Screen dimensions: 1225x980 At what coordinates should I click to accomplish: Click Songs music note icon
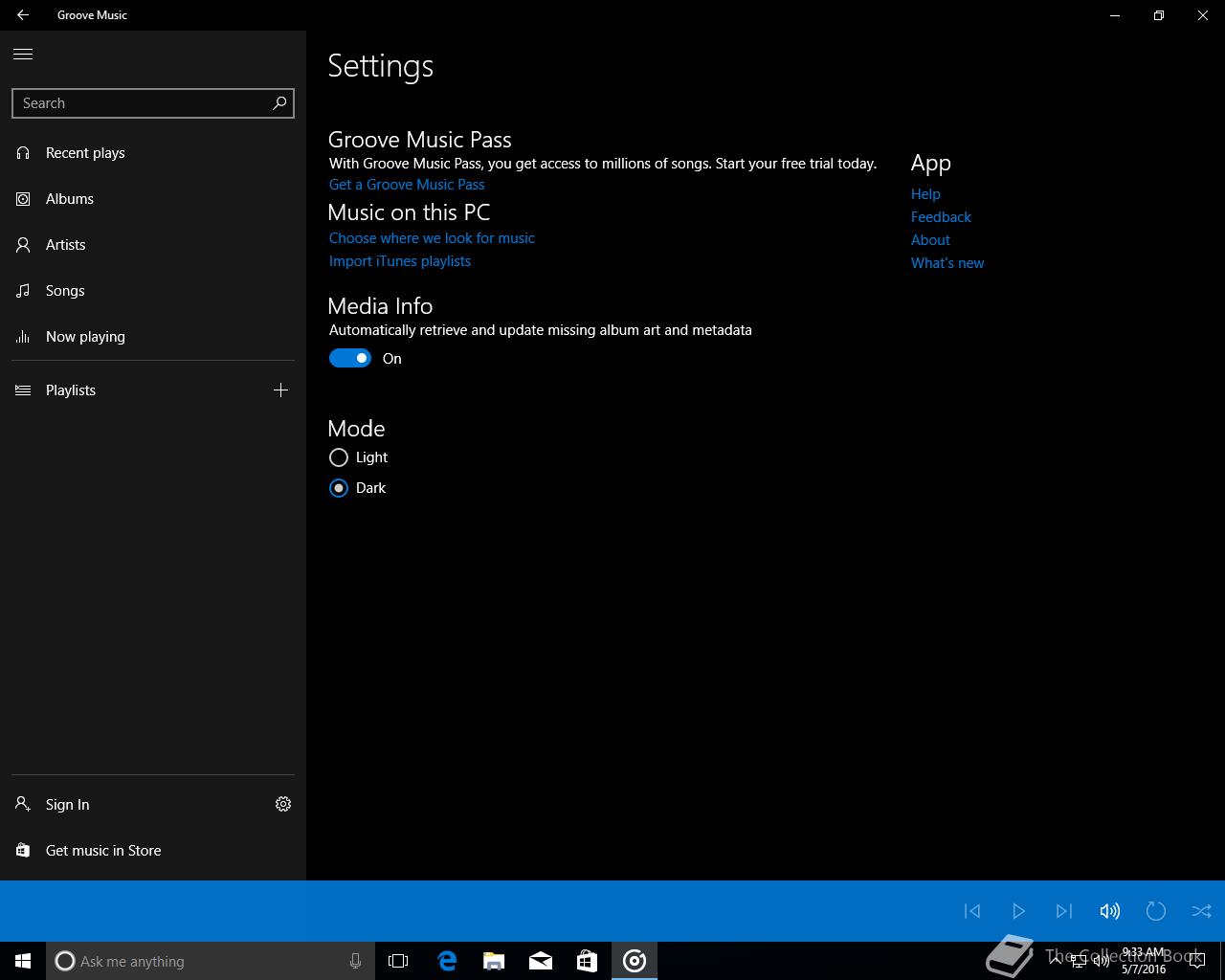(23, 291)
